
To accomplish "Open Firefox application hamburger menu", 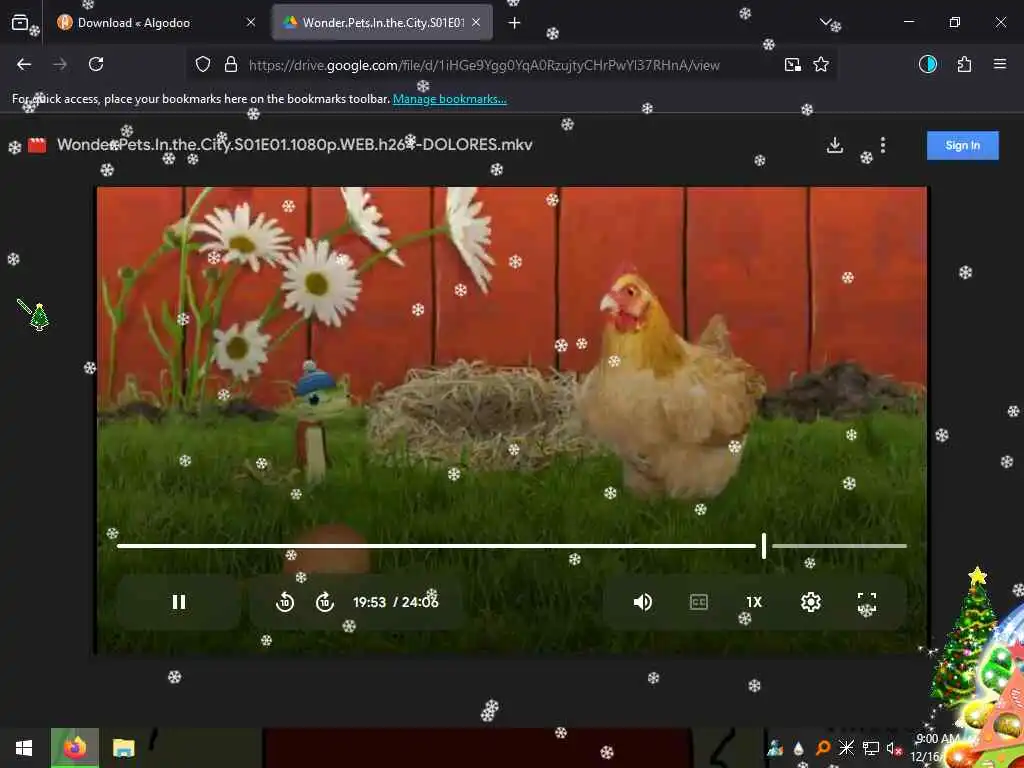I will pyautogui.click(x=999, y=64).
